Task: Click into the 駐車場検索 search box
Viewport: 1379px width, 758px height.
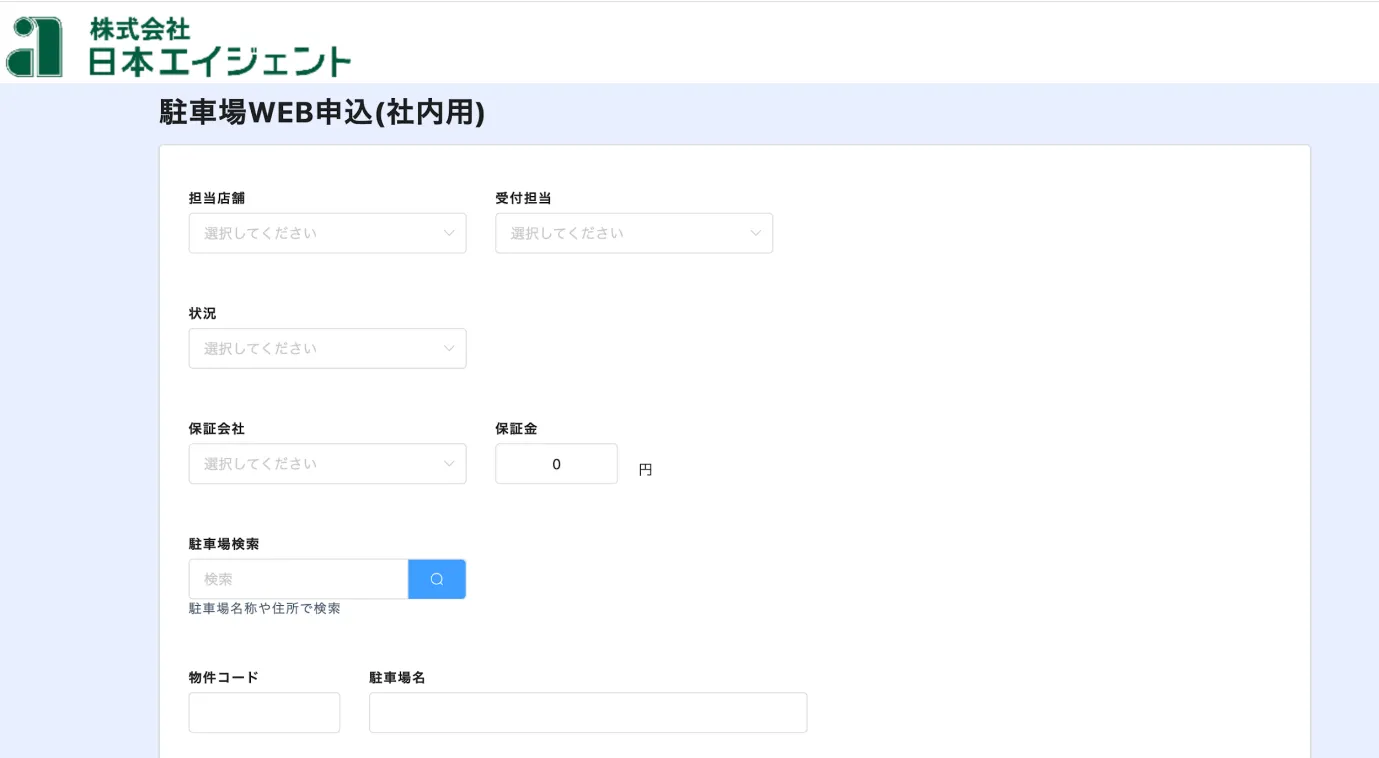Action: tap(298, 579)
